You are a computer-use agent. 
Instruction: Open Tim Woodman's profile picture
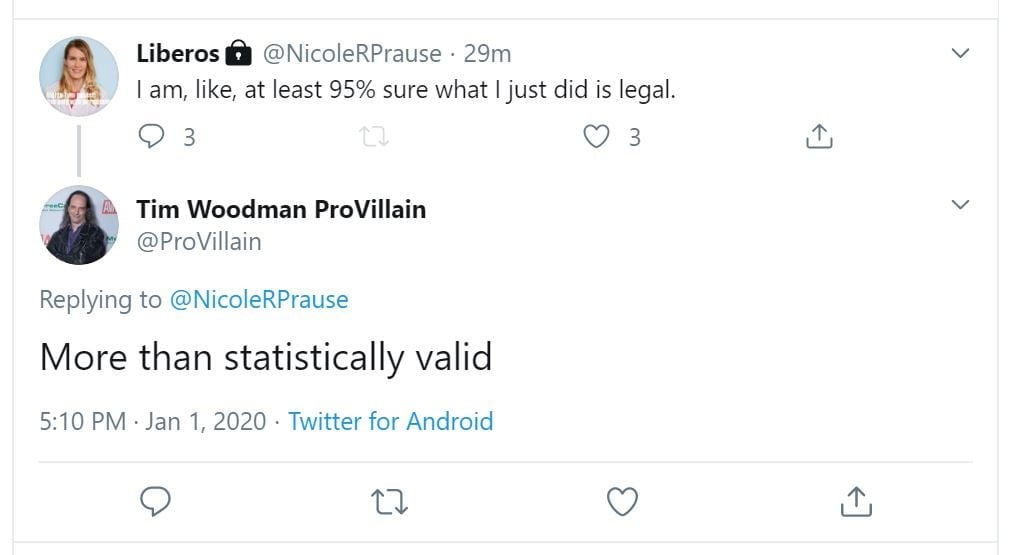point(79,225)
